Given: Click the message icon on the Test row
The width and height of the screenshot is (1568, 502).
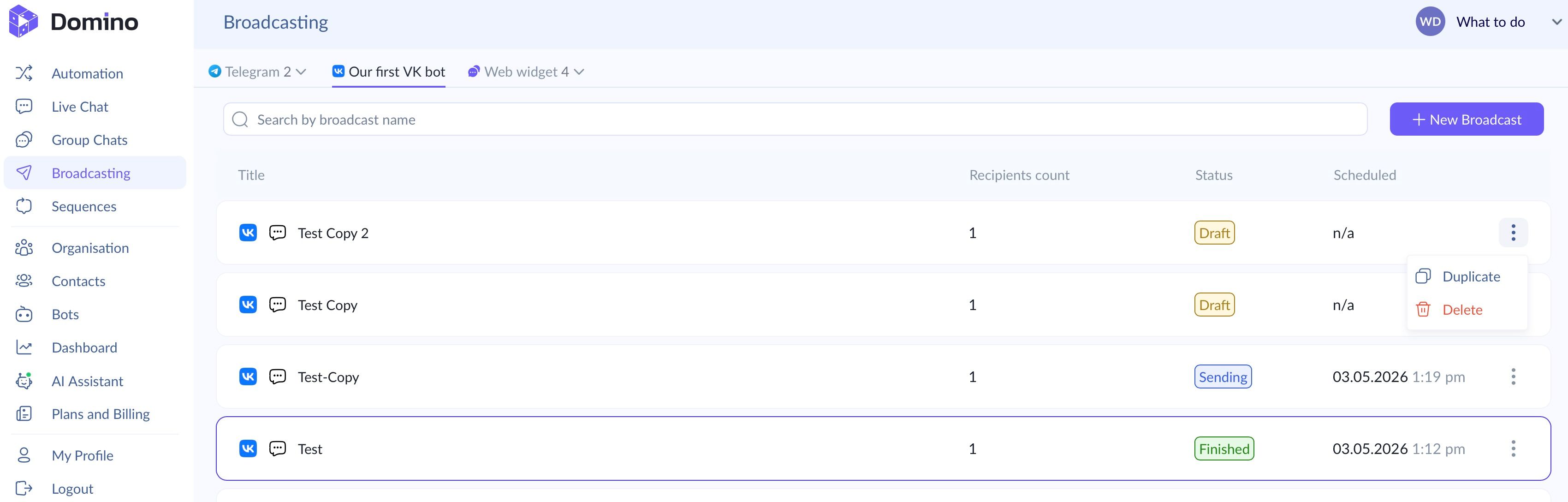Looking at the screenshot, I should tap(278, 448).
